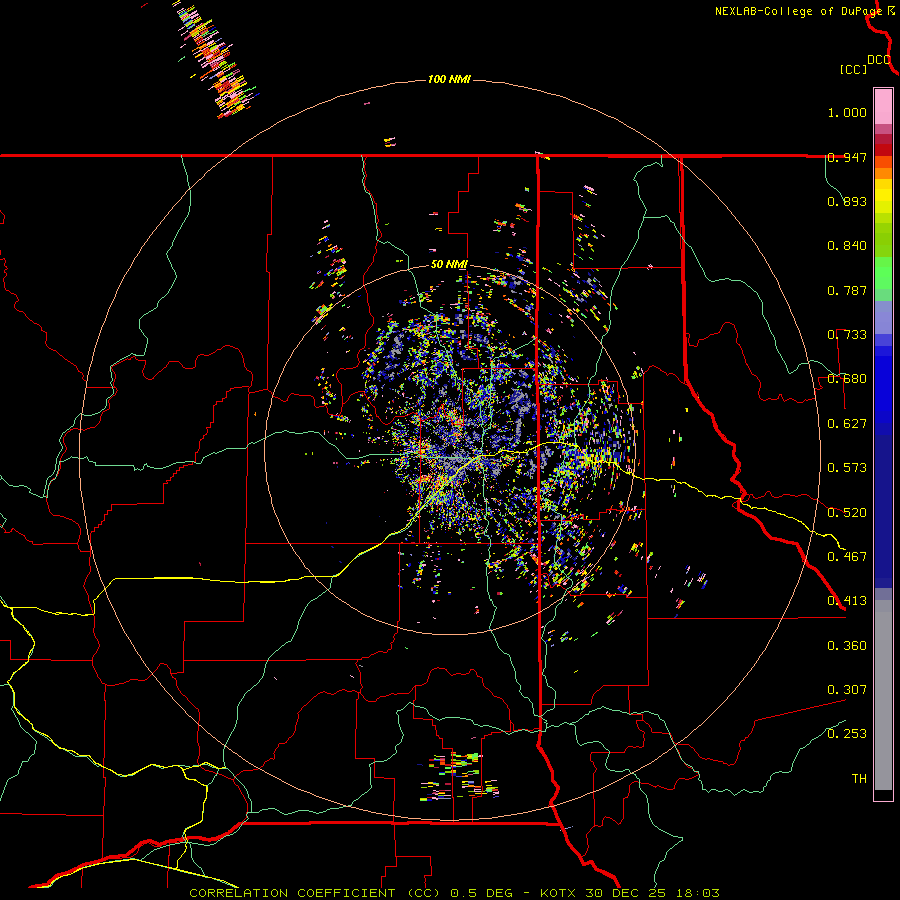Viewport: 900px width, 900px height.
Task: Click the 0.627 color scale value
Action: pos(847,424)
